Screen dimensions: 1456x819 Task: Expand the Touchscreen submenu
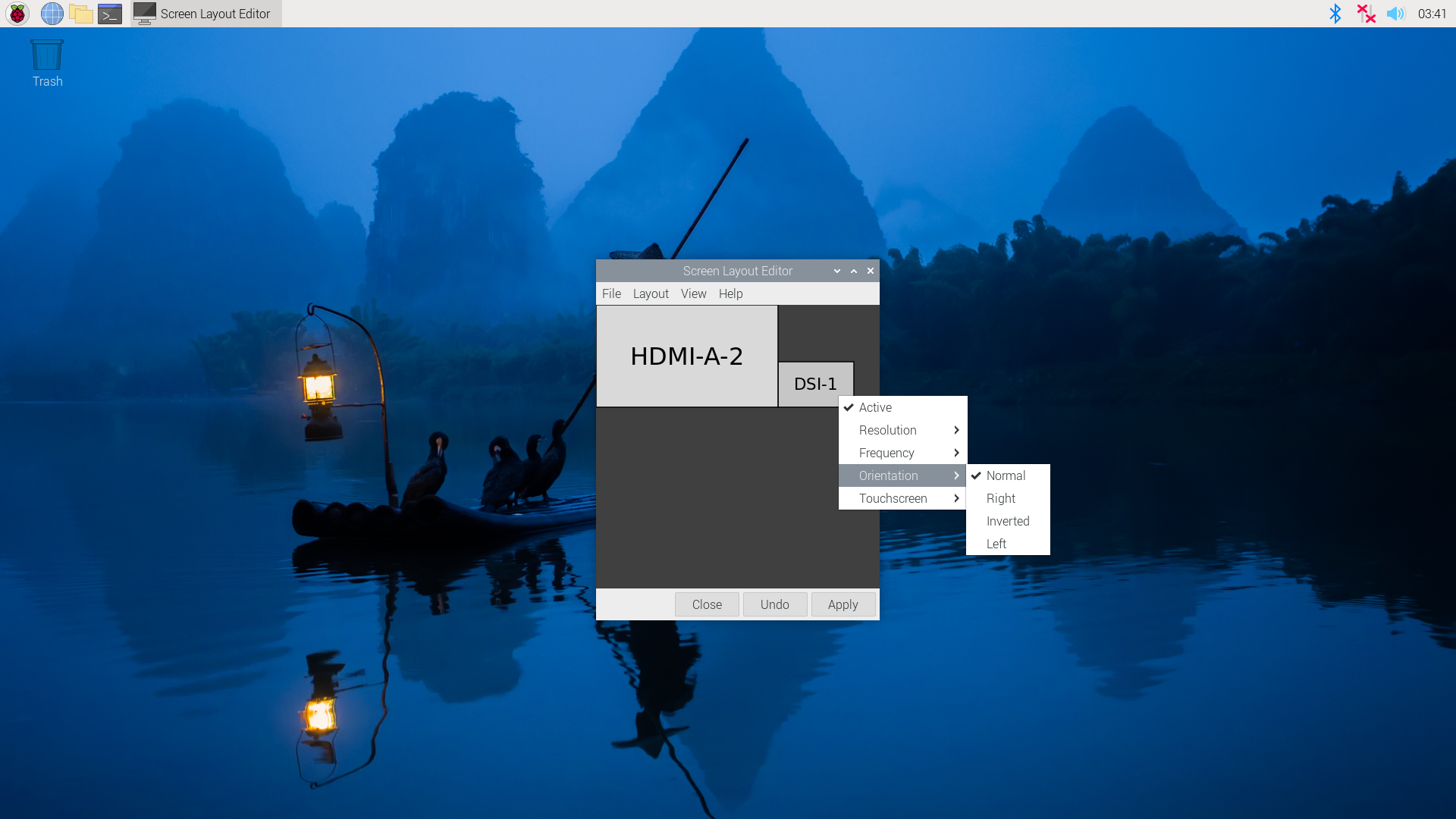point(893,498)
